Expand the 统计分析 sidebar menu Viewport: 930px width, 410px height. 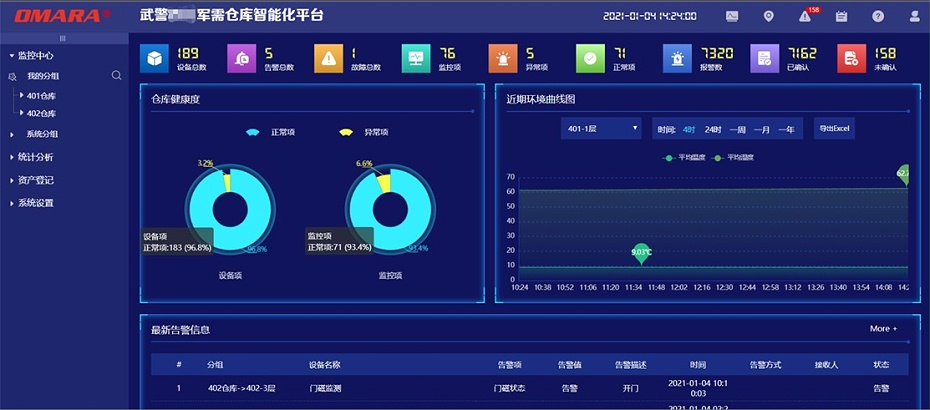click(x=36, y=157)
